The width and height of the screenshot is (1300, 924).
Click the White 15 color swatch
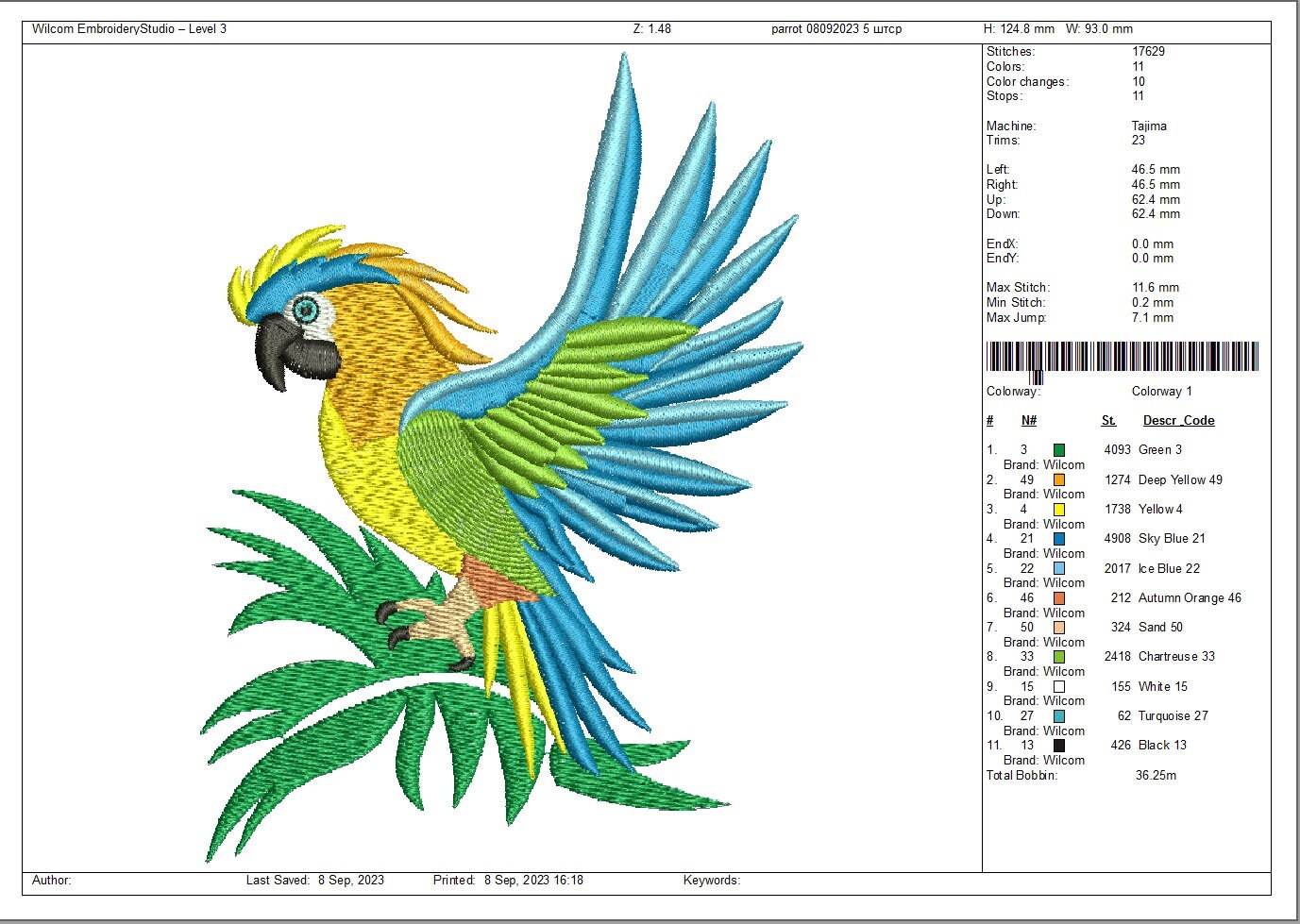(1061, 686)
